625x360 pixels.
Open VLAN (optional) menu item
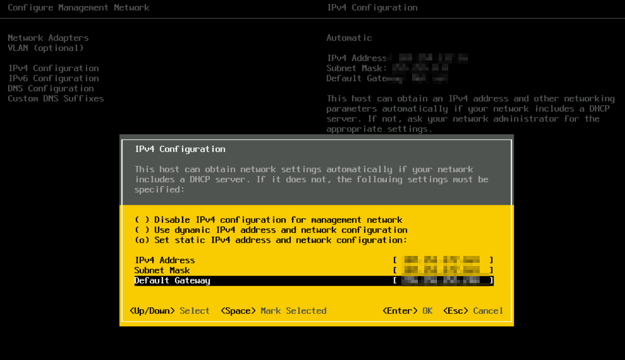(x=46, y=48)
